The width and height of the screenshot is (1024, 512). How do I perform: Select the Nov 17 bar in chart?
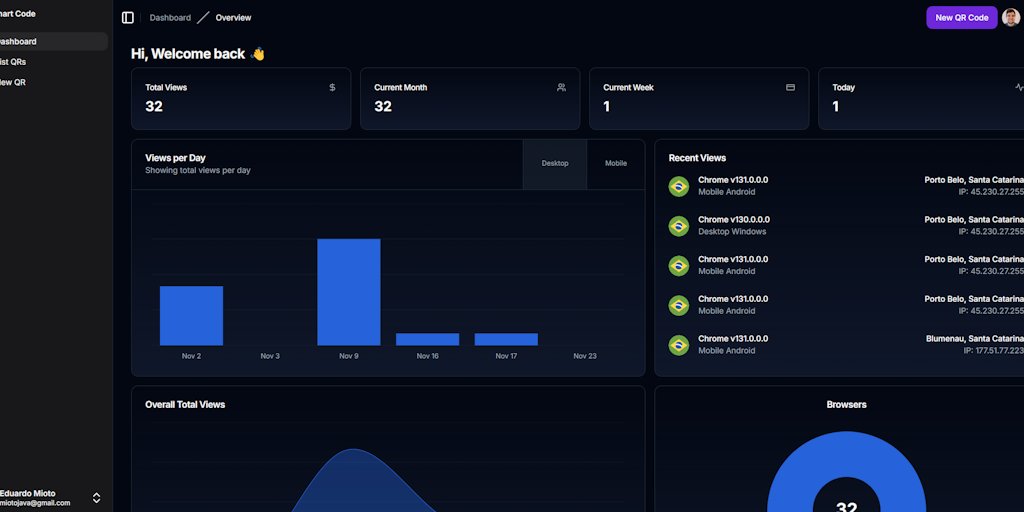[506, 340]
